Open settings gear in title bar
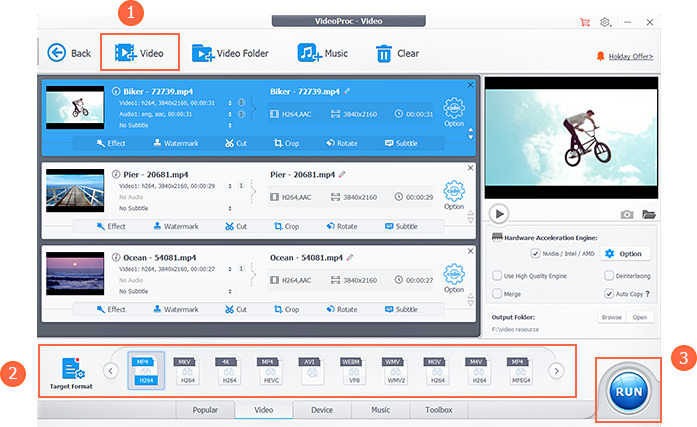 pos(605,22)
